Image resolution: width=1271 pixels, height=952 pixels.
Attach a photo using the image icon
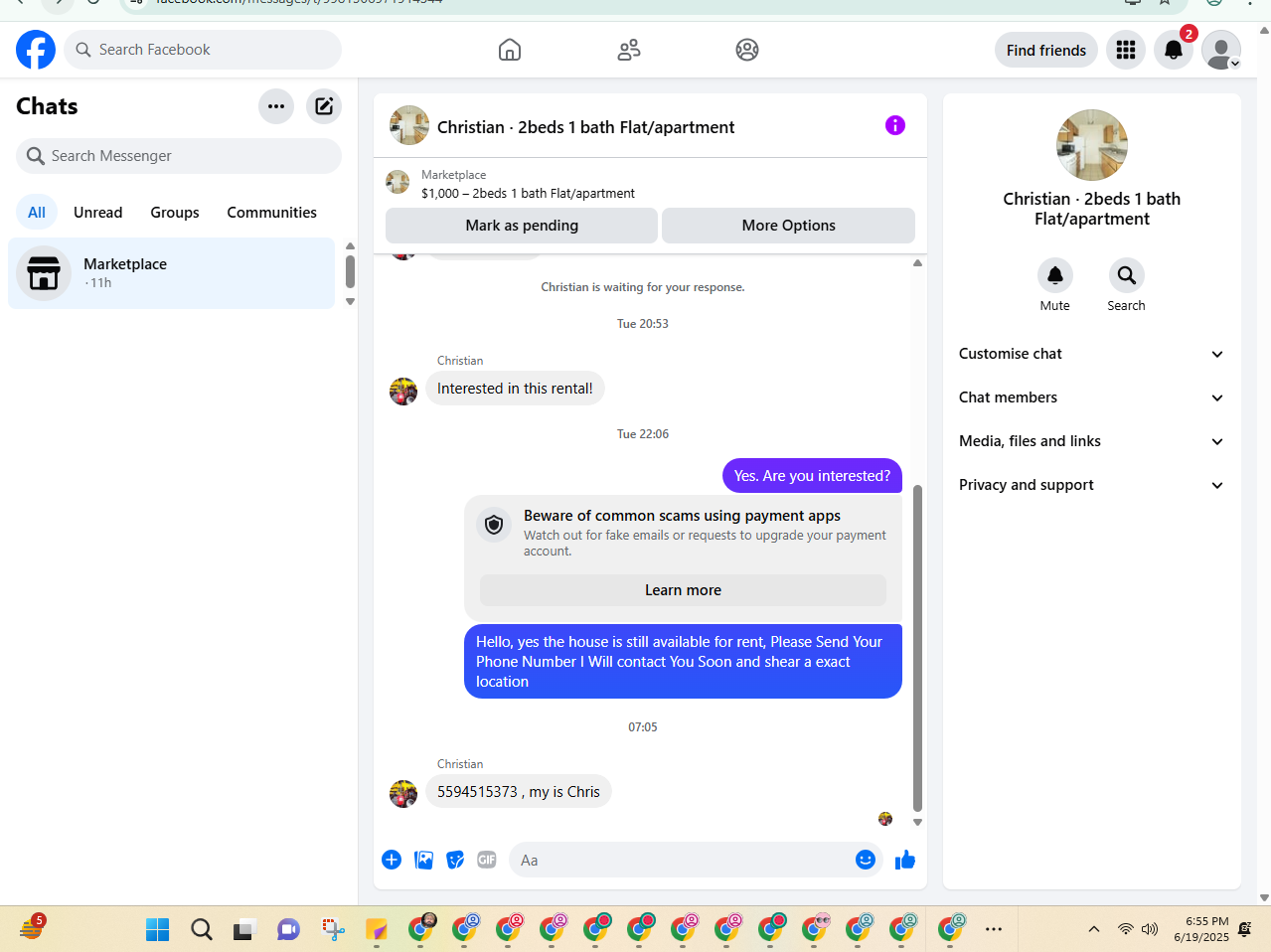pyautogui.click(x=424, y=860)
